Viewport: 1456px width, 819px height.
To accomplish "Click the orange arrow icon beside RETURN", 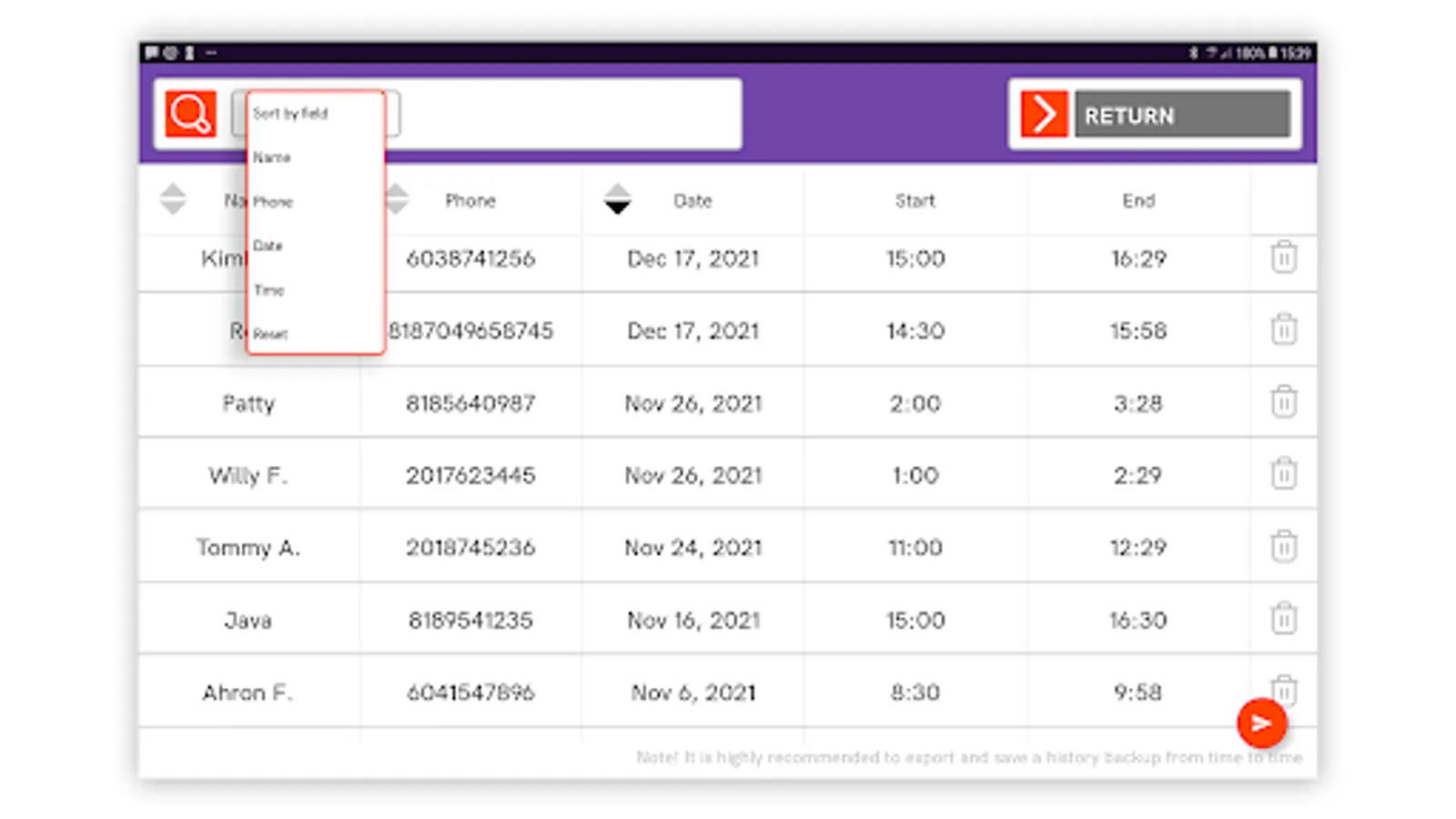I will pyautogui.click(x=1044, y=114).
